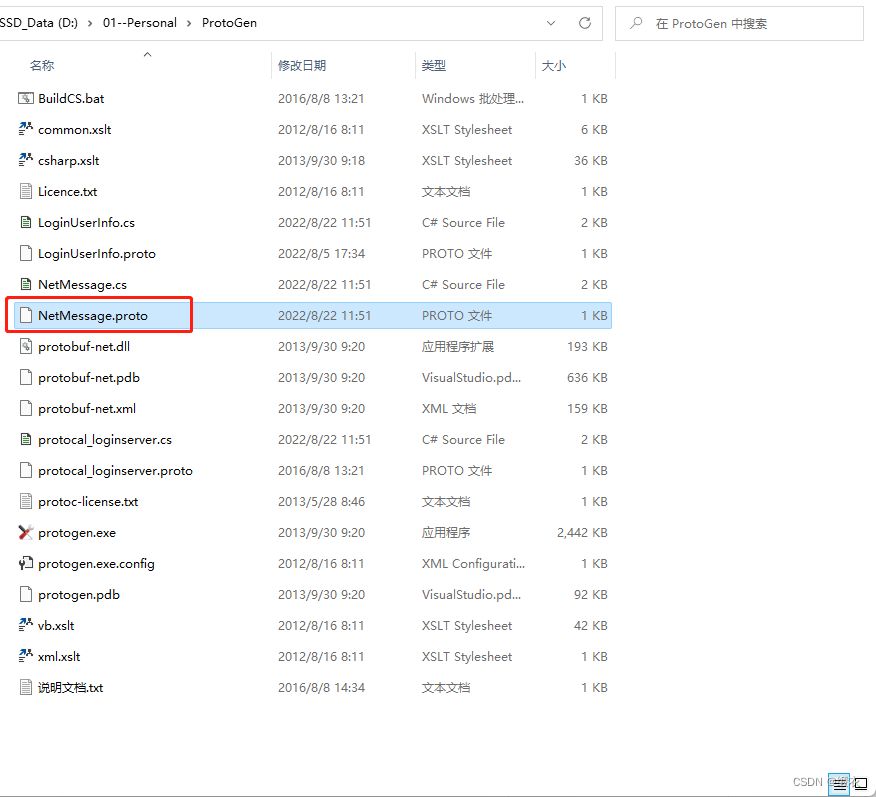
Task: Sort files by the 大小 column header
Action: click(x=553, y=64)
